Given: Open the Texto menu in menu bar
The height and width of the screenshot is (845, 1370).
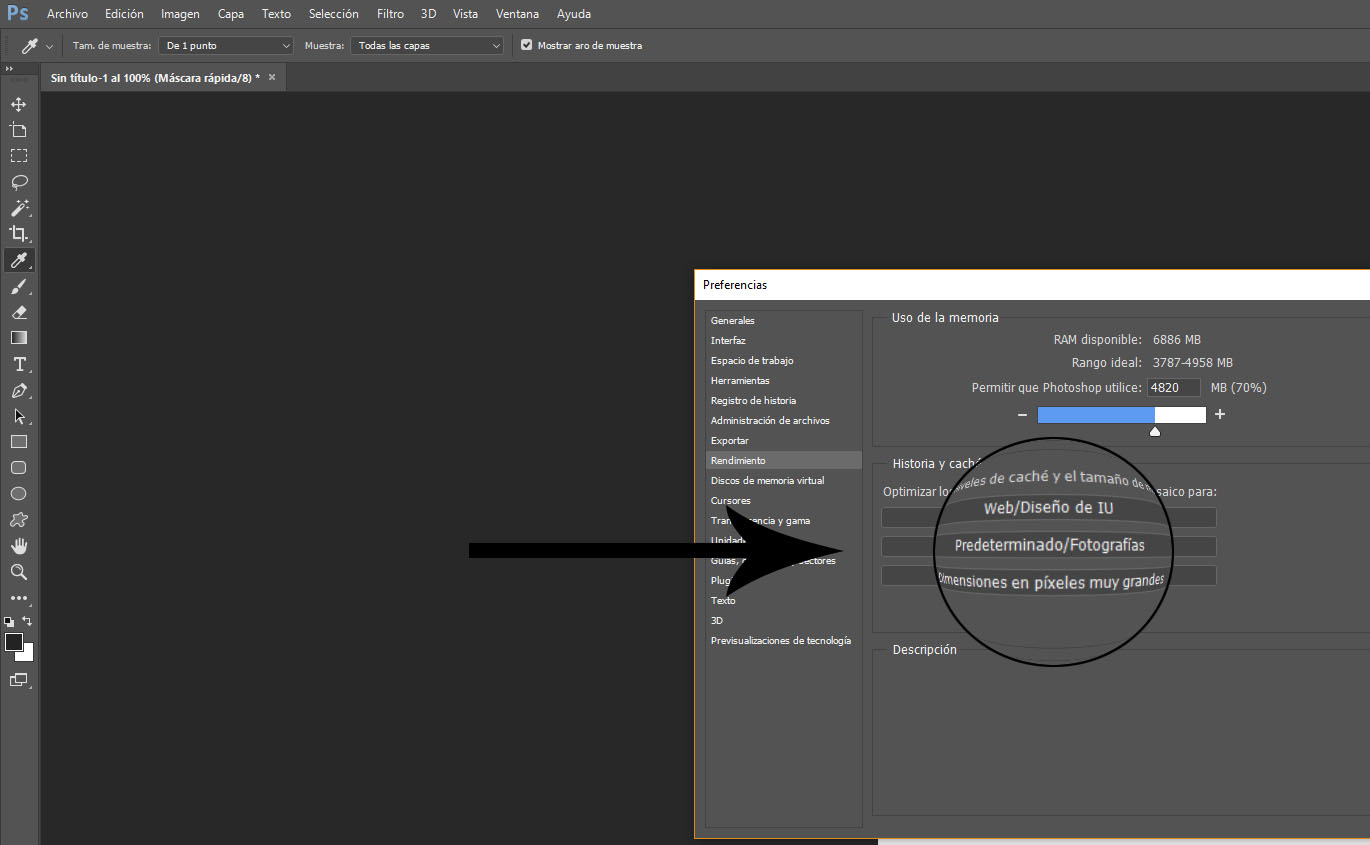Looking at the screenshot, I should point(276,14).
